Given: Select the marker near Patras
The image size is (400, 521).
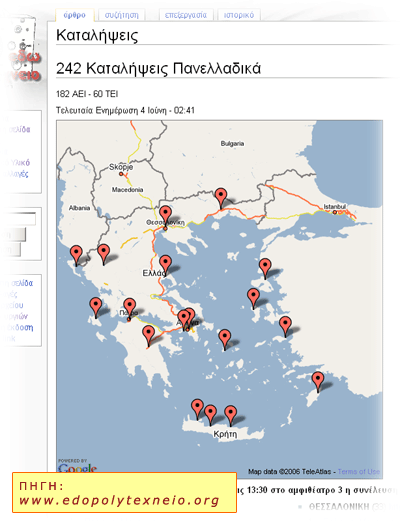Looking at the screenshot, I should 129,307.
